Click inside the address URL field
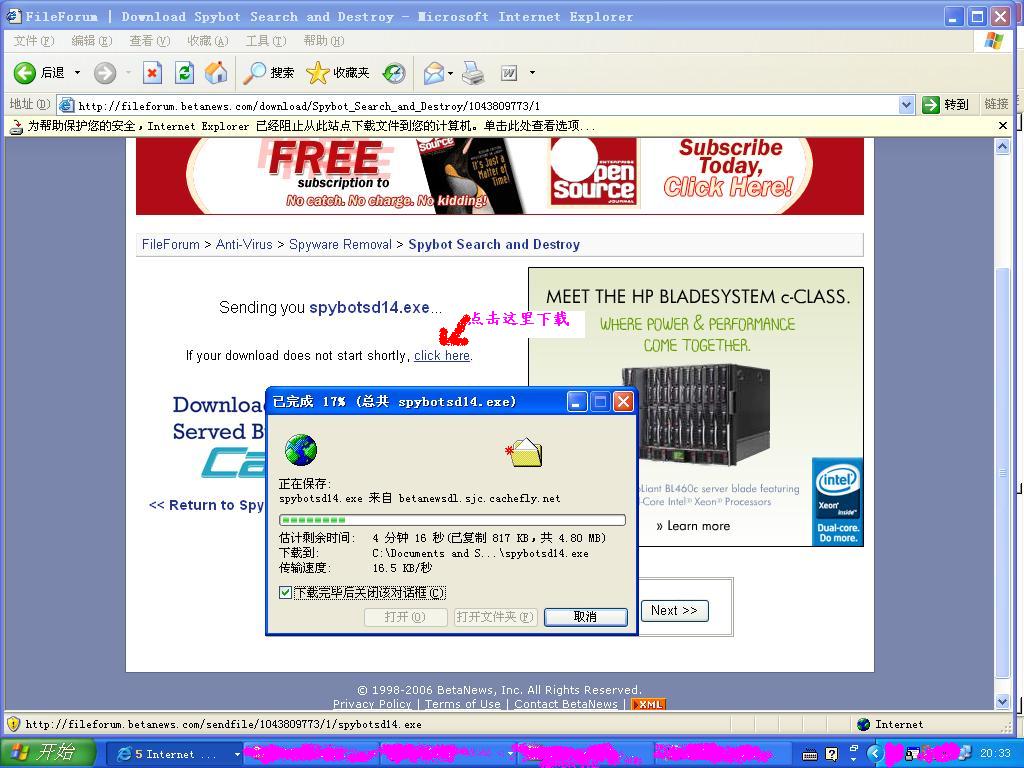The image size is (1024, 768). tap(487, 105)
